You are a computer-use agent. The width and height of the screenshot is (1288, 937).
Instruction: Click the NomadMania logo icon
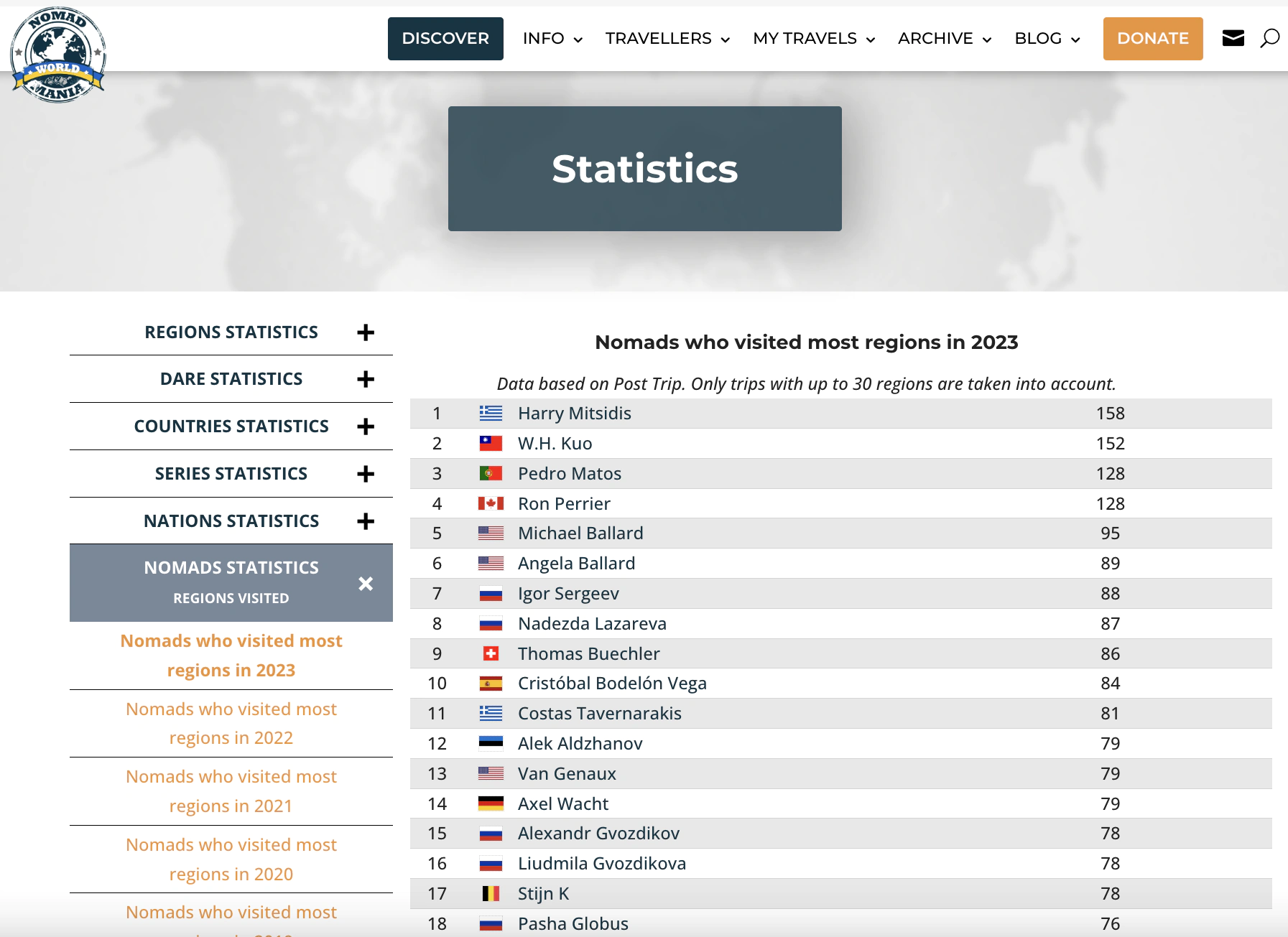58,55
